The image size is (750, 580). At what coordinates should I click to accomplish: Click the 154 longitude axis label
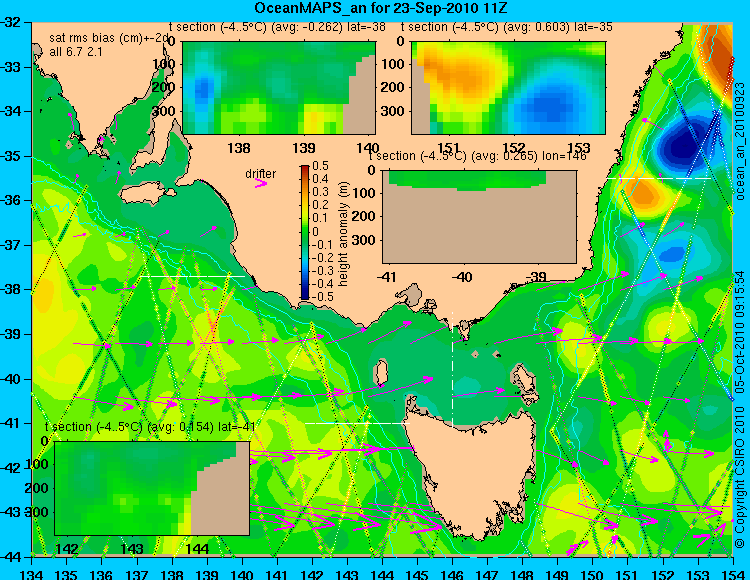click(x=732, y=574)
